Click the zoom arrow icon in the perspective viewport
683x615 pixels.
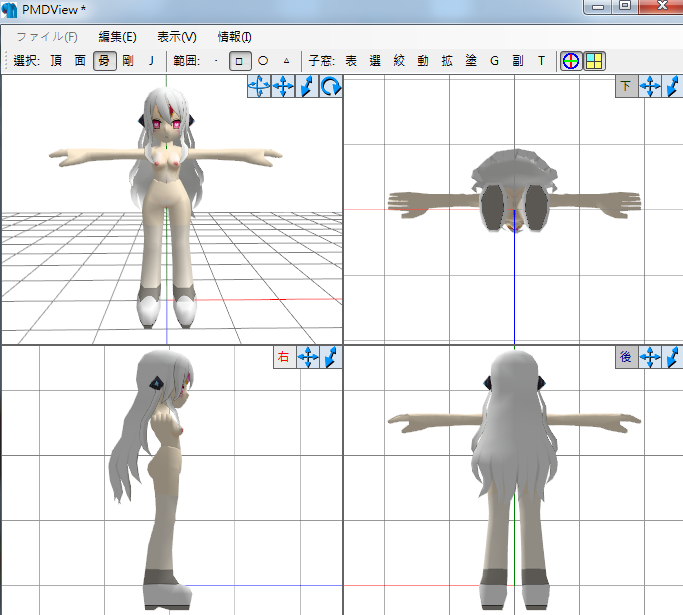308,88
